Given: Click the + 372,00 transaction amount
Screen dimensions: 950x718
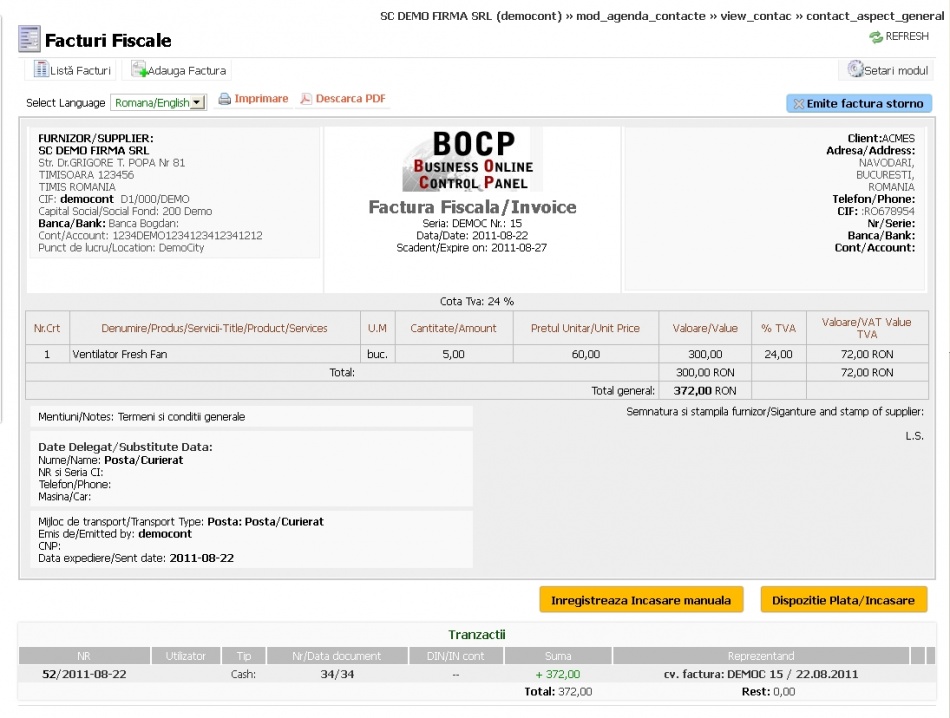Looking at the screenshot, I should [x=558, y=674].
